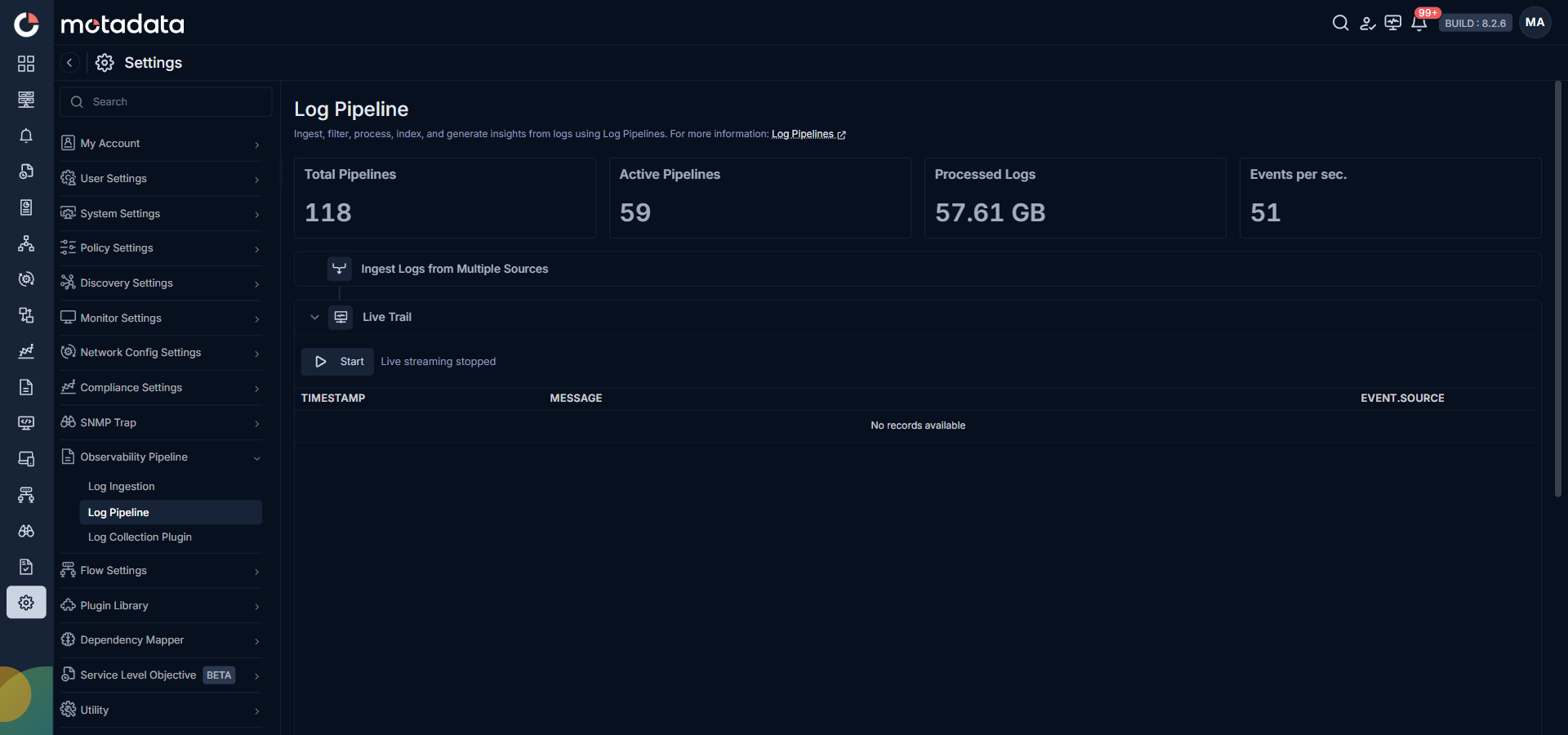Click the user check icon in top bar
Viewport: 1568px width, 735px height.
(1367, 23)
